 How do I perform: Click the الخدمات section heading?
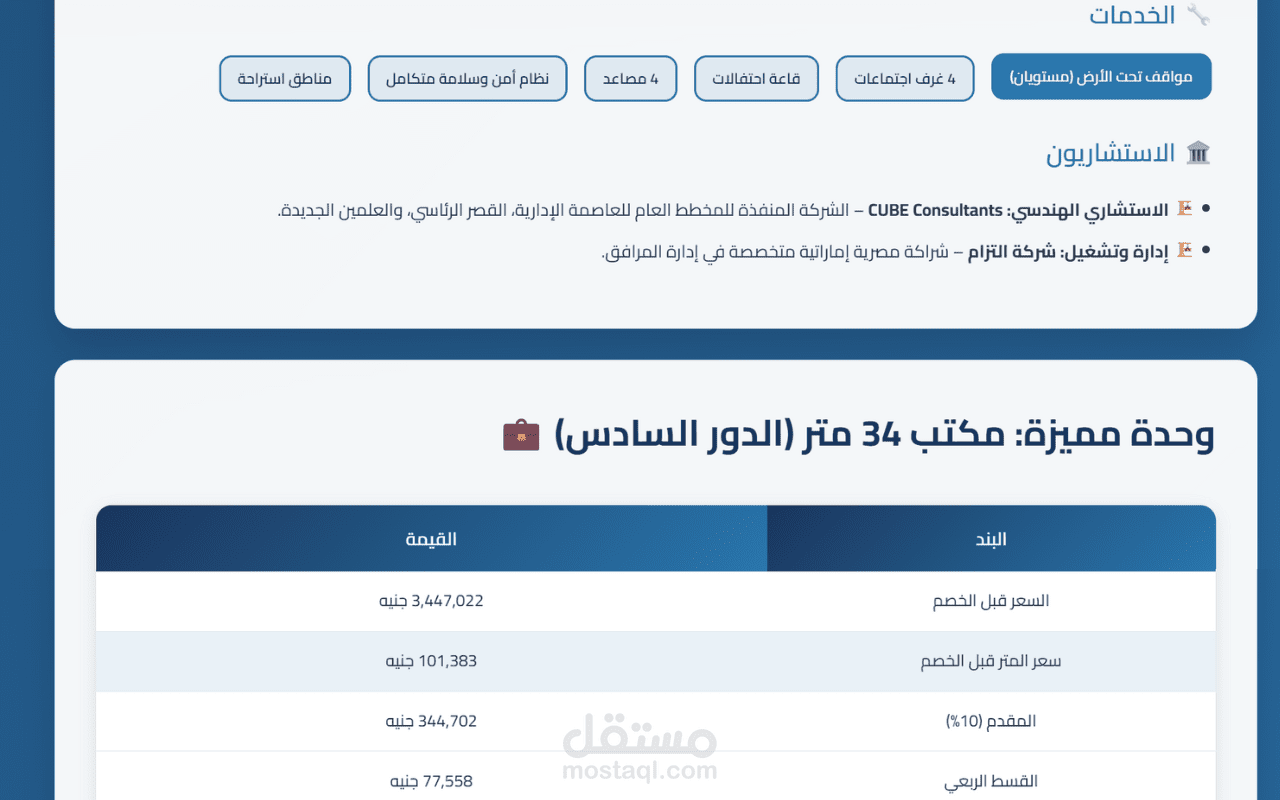tap(1132, 15)
